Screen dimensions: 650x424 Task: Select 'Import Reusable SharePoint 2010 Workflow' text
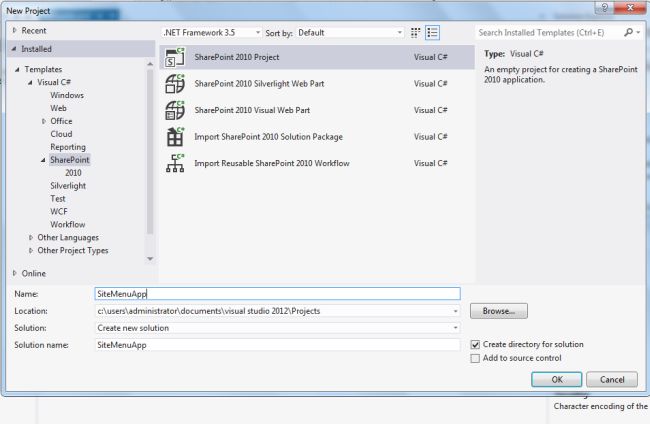pos(272,163)
